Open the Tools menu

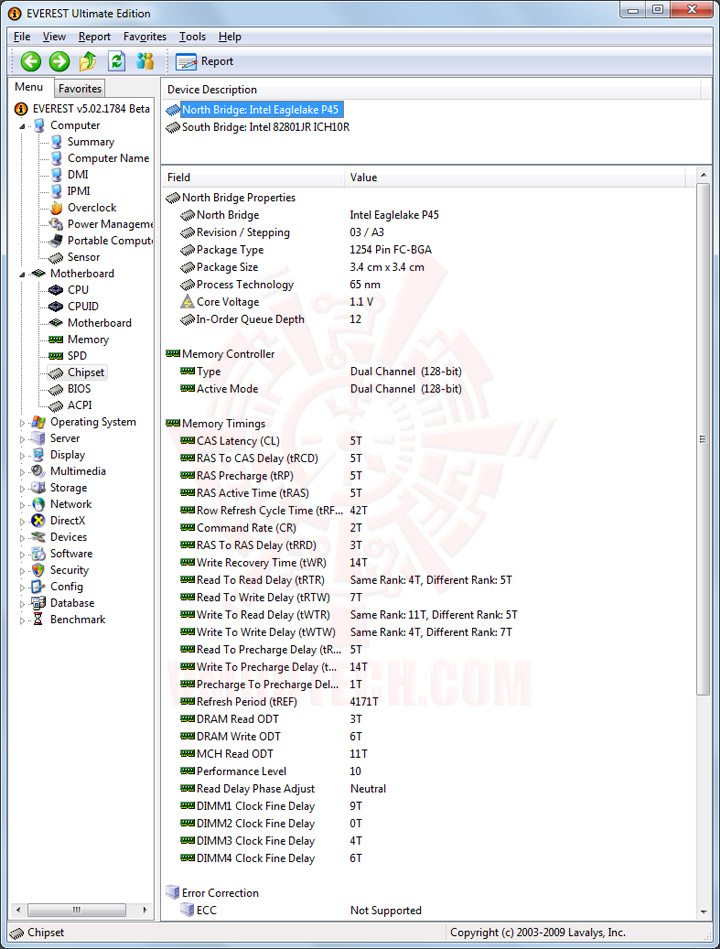pos(192,36)
